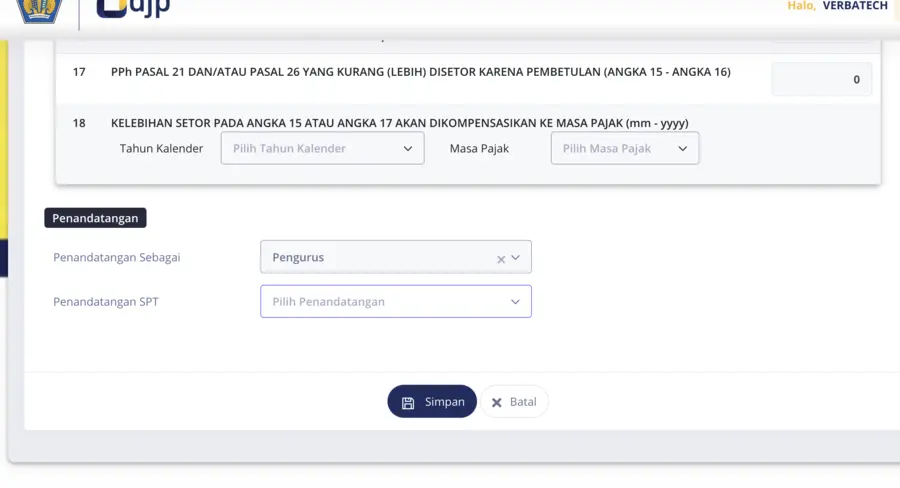Click the Ministry of Finance emblem in the header
The width and height of the screenshot is (900, 488).
click(x=38, y=11)
